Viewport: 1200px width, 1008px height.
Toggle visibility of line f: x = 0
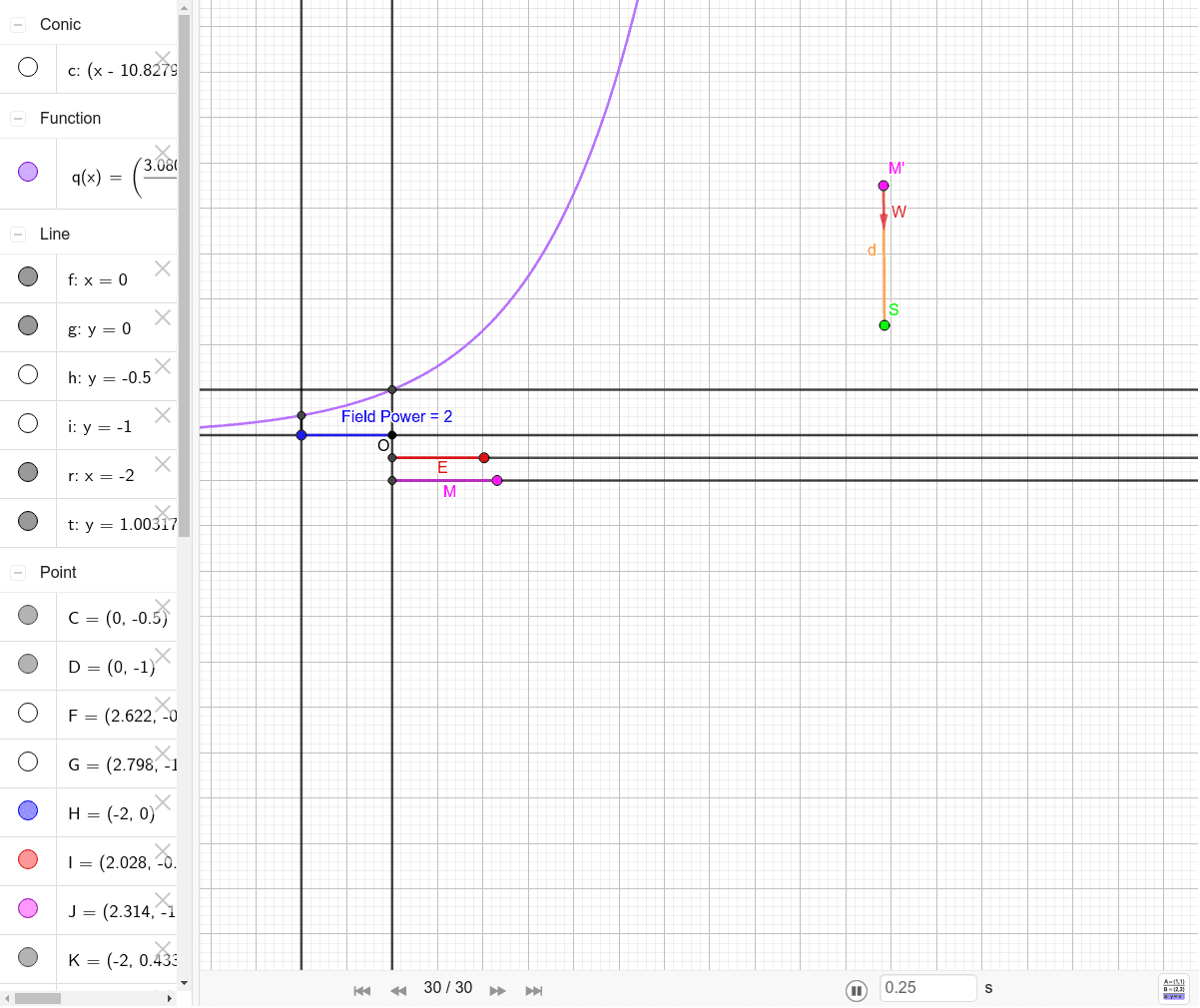point(28,276)
